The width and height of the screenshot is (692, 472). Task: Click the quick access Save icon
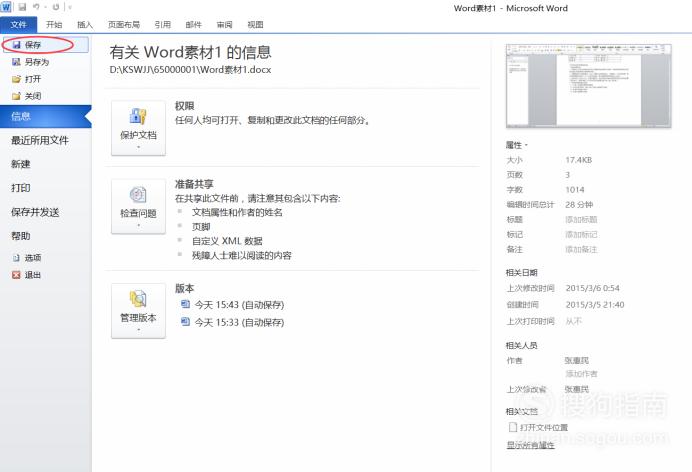[x=22, y=7]
